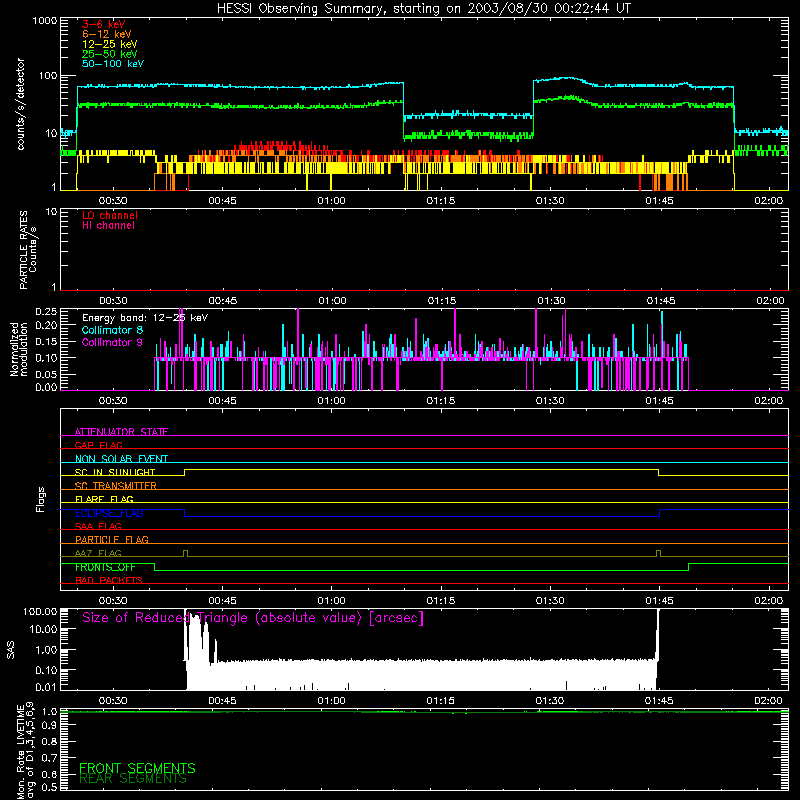Click the SAA FLAG label
This screenshot has height=800, width=800.
(98, 526)
